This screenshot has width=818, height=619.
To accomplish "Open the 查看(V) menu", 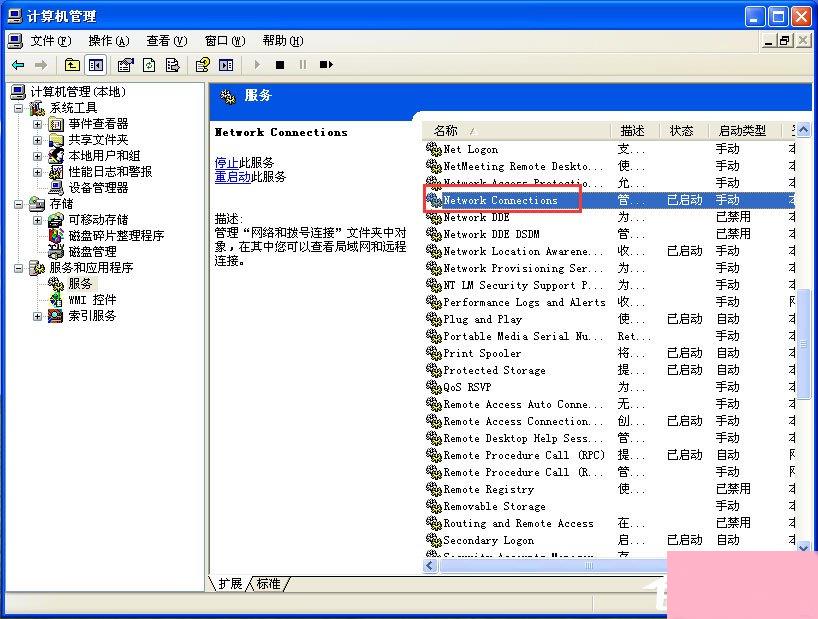I will tap(166, 41).
